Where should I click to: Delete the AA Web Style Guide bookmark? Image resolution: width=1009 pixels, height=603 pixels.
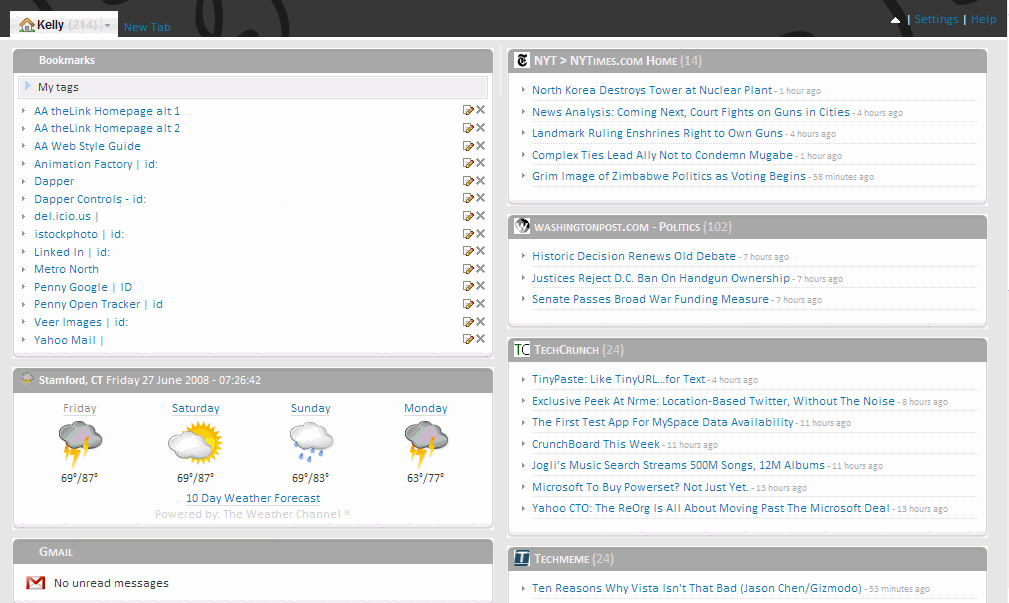481,145
